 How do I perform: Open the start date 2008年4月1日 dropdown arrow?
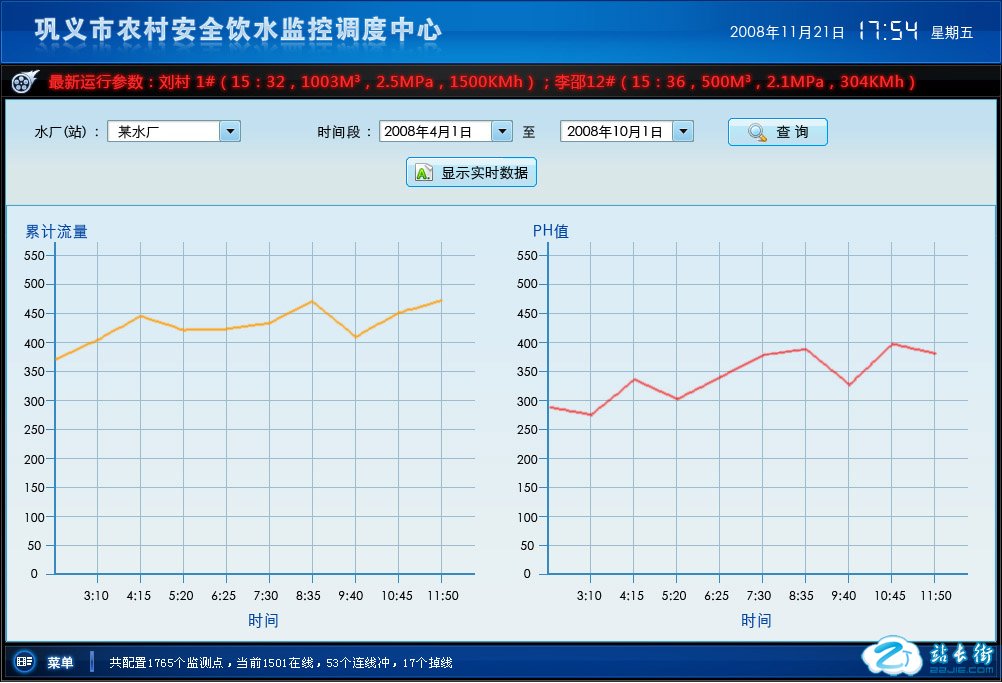(502, 131)
